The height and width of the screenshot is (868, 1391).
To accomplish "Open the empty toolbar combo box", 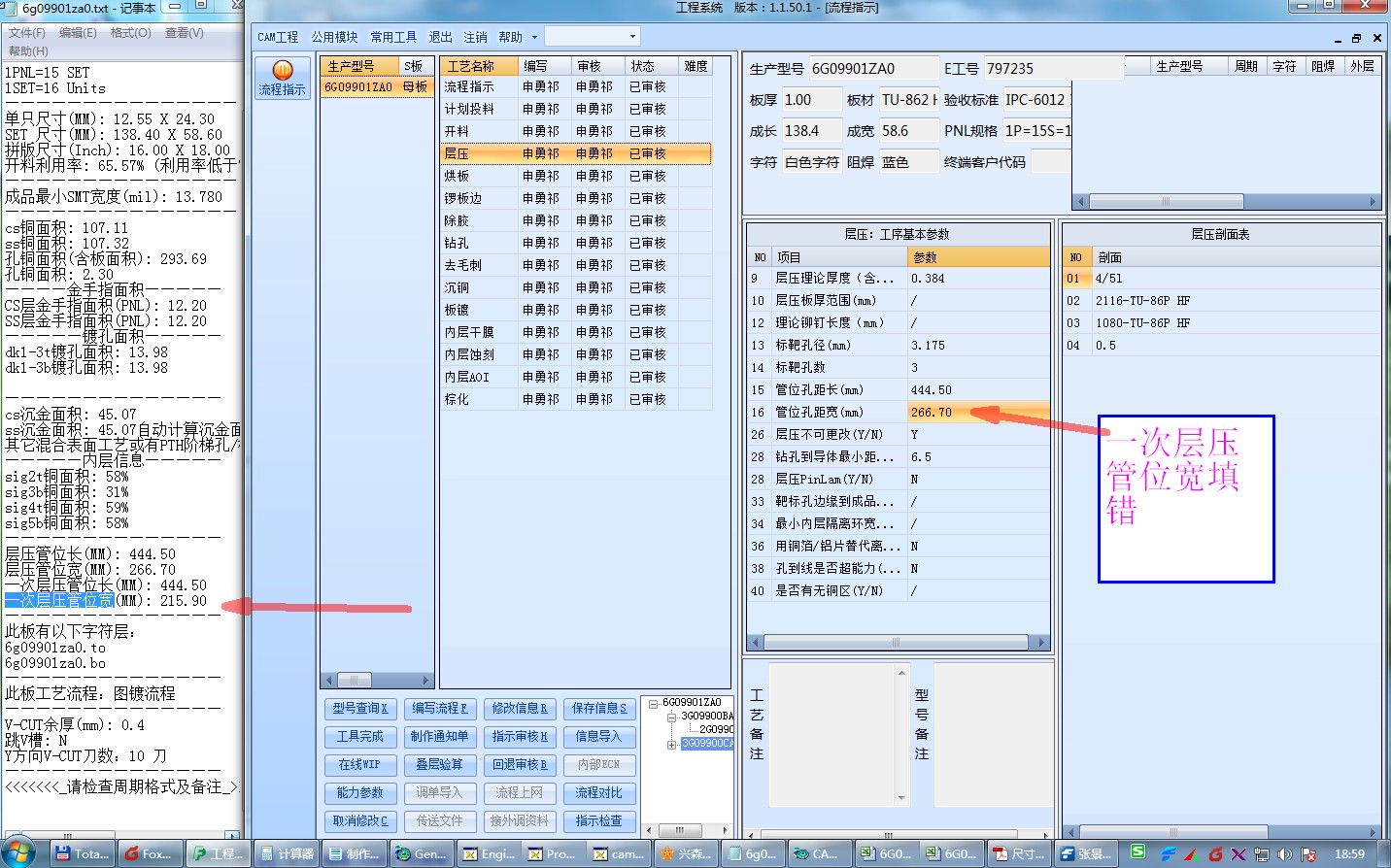I will (x=592, y=37).
